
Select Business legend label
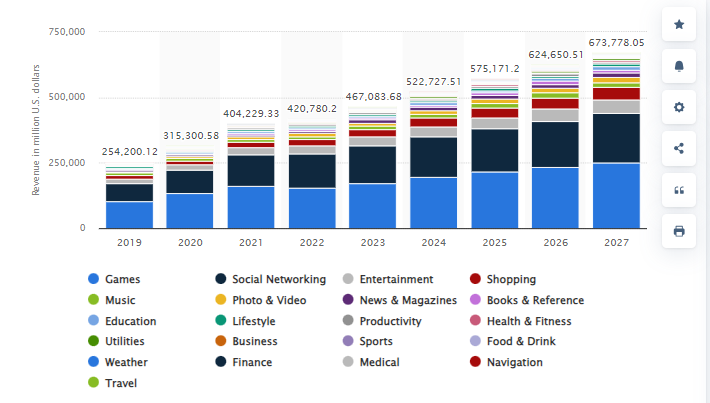[255, 341]
